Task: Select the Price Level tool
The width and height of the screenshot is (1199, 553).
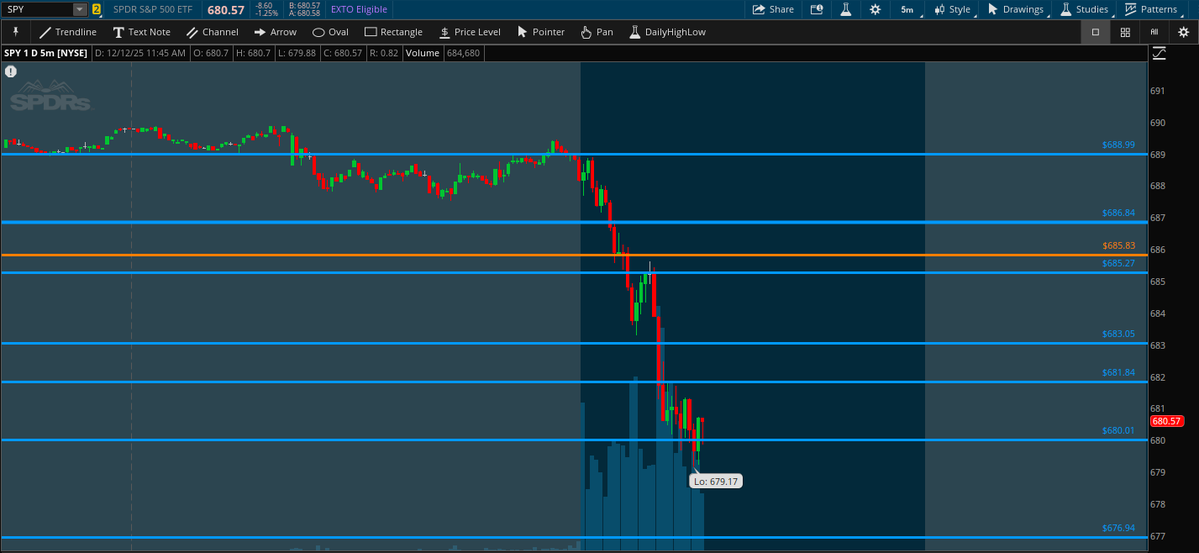Action: (470, 32)
